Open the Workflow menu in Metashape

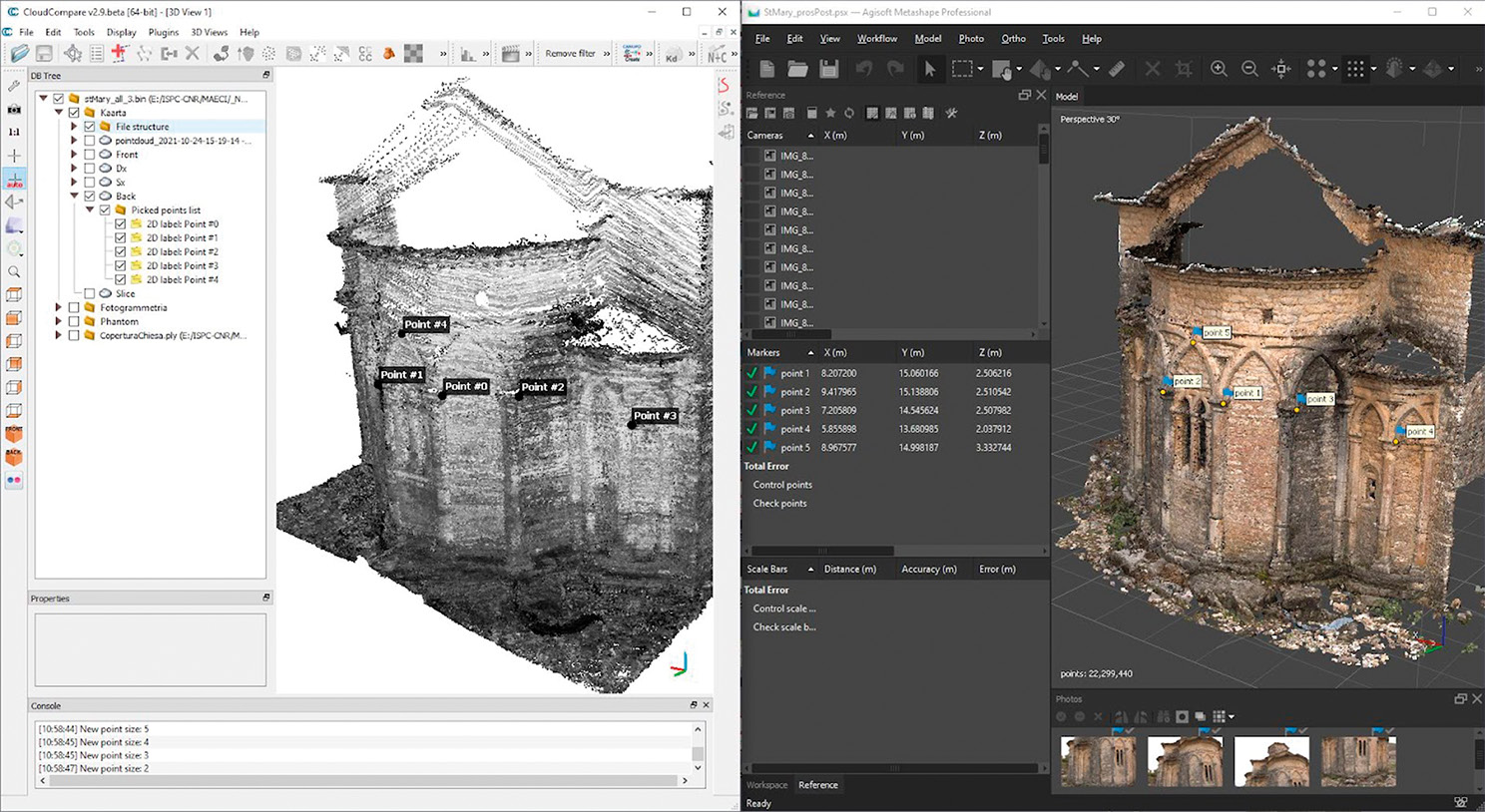pyautogui.click(x=877, y=39)
